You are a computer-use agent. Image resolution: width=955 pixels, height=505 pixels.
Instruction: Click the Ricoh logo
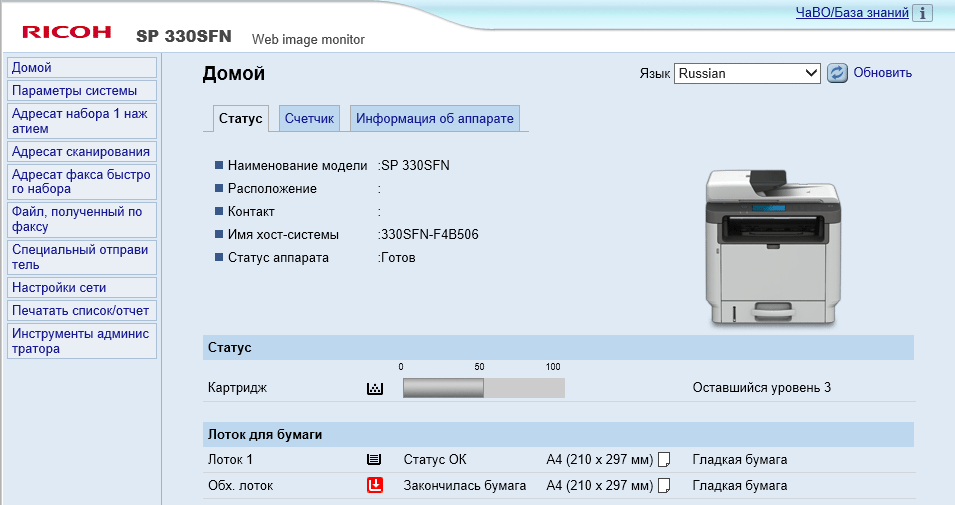[67, 32]
